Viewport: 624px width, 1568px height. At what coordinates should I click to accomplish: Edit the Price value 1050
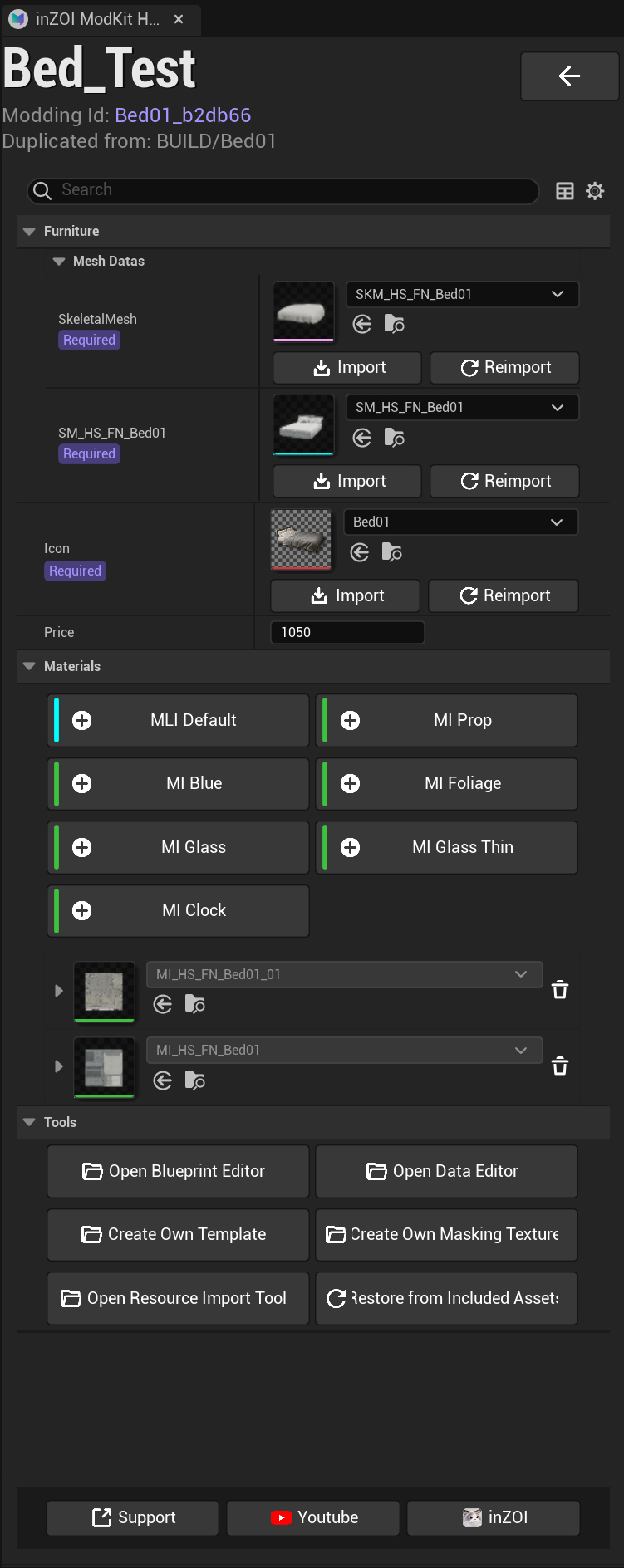click(x=347, y=633)
